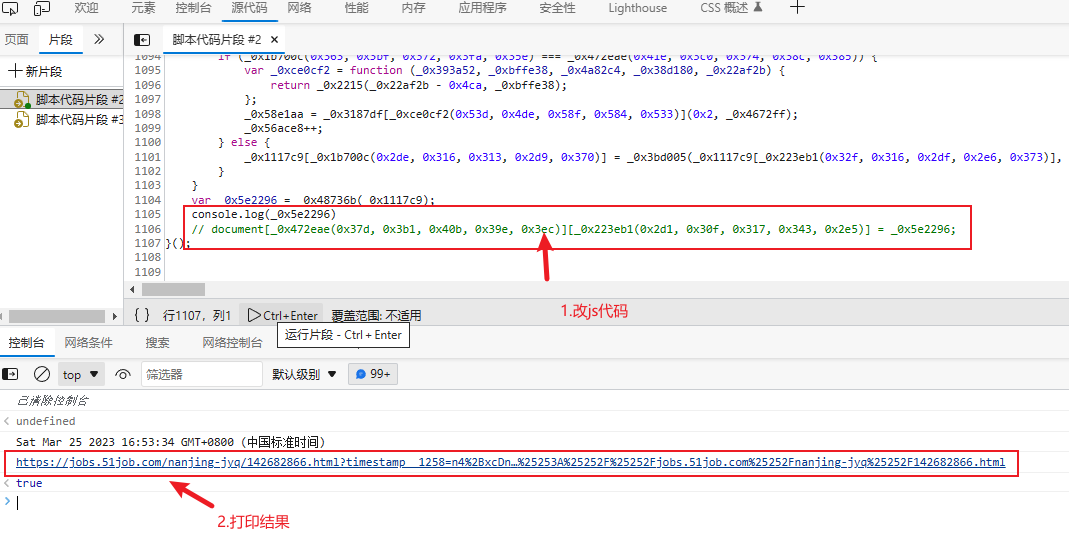Open the printed jobs.51job.com link

click(510, 462)
